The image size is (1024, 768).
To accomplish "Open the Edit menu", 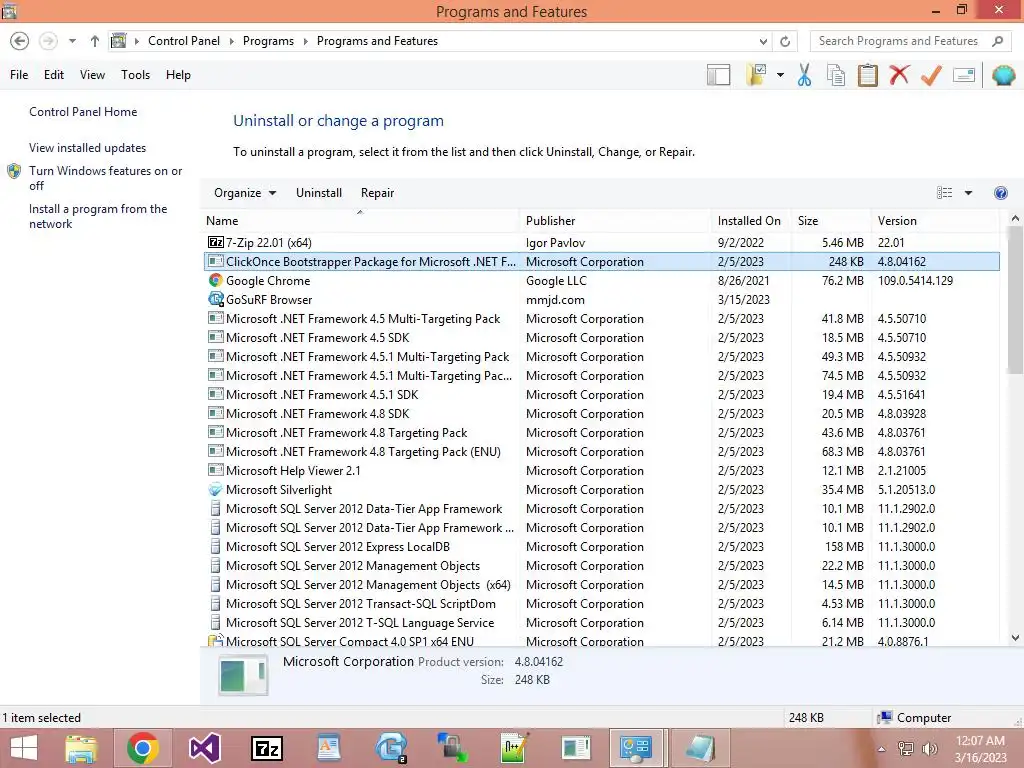I will (54, 75).
